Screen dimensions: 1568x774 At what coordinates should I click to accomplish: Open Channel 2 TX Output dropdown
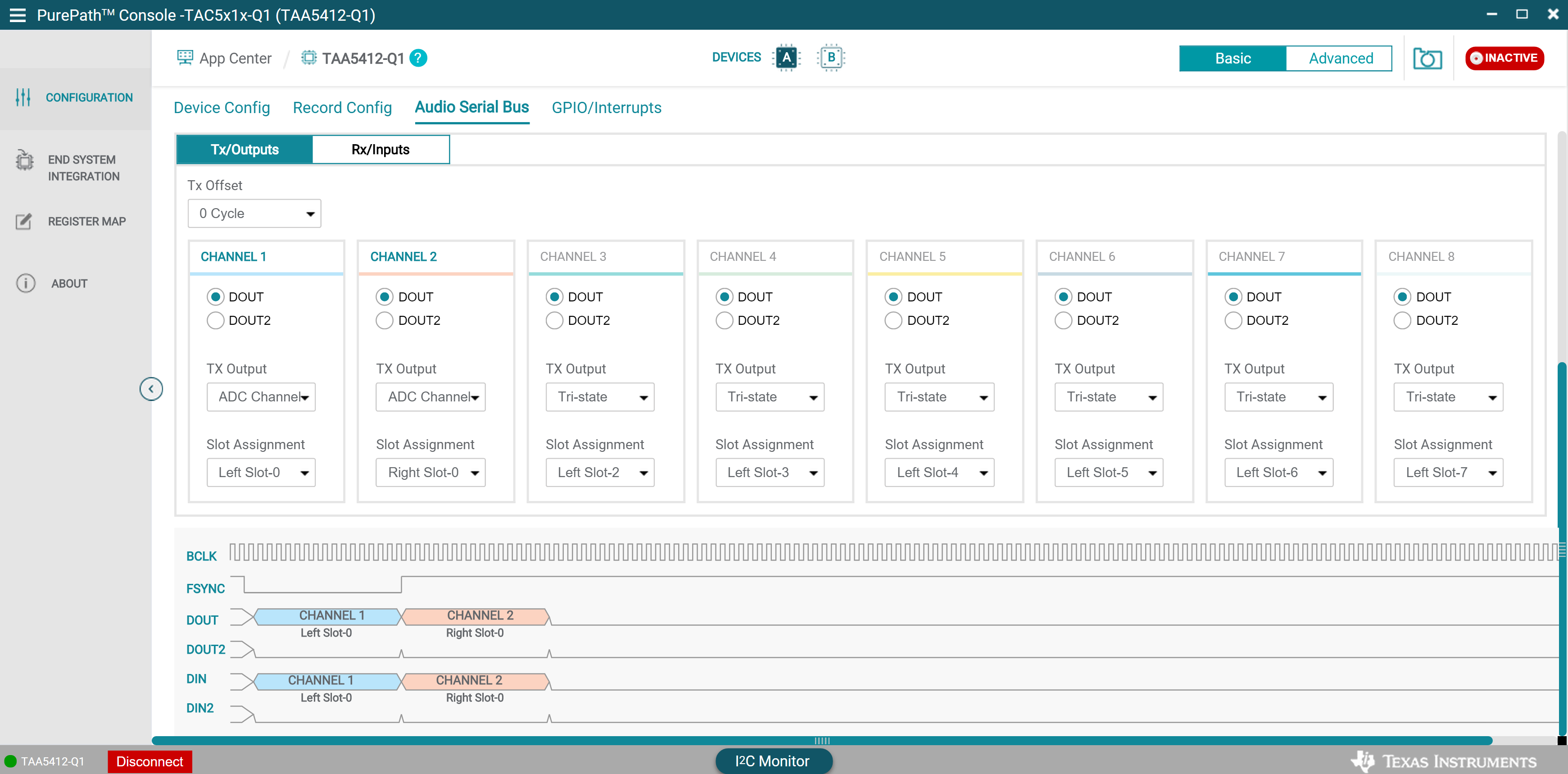click(431, 396)
